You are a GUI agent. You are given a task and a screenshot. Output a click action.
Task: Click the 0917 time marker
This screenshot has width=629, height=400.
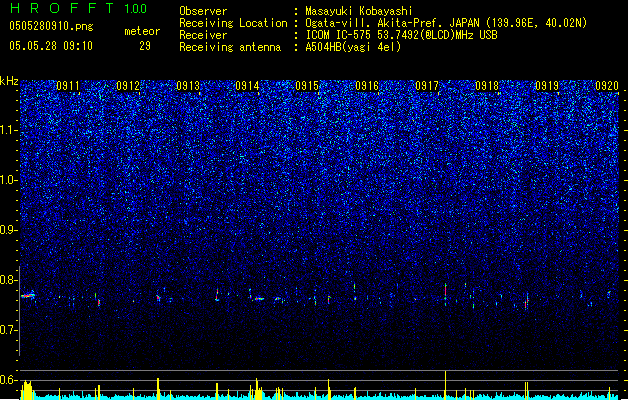coord(427,86)
